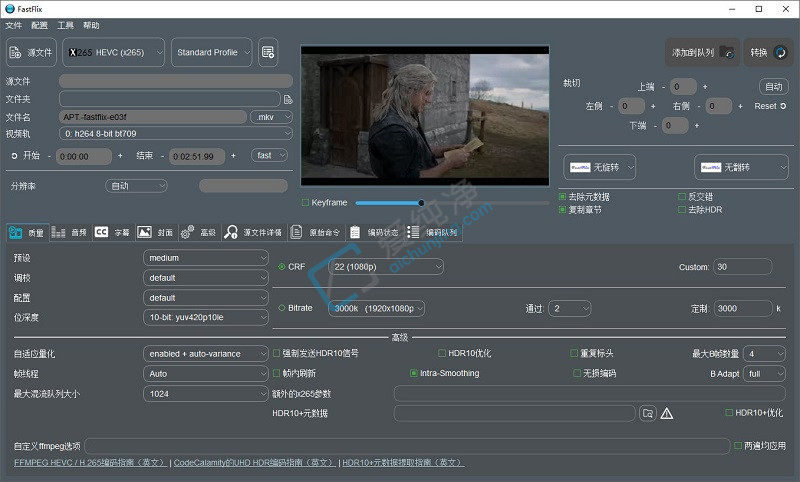The image size is (800, 482).
Task: Open the 高级 advanced tab
Action: pos(199,233)
